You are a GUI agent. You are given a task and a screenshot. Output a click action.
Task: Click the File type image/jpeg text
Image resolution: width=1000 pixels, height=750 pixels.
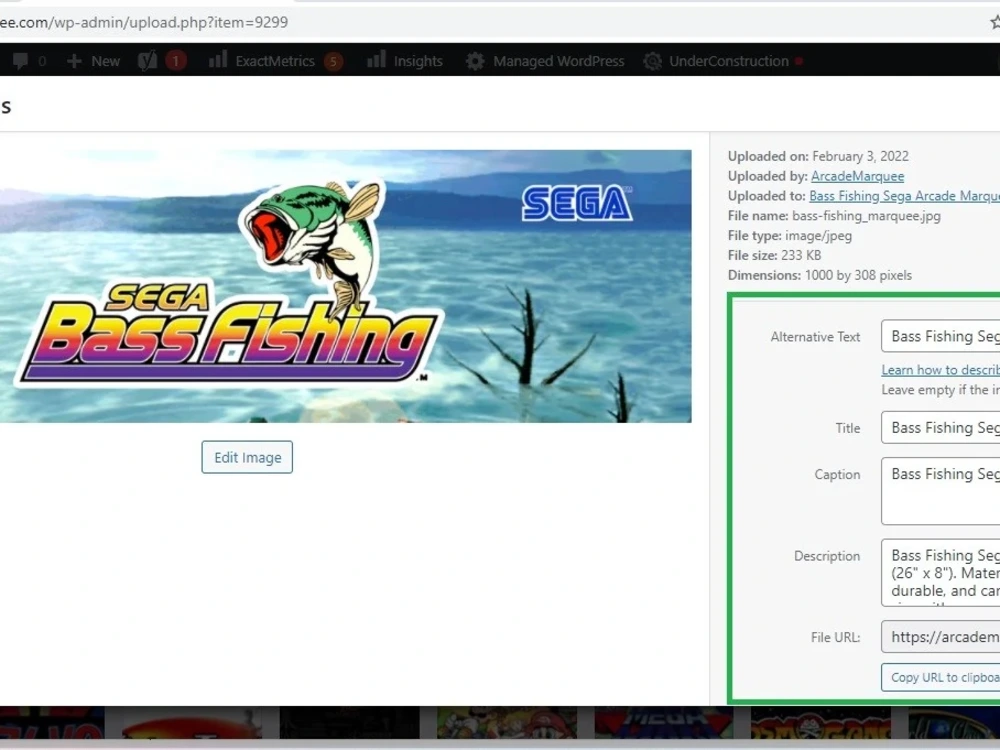790,235
